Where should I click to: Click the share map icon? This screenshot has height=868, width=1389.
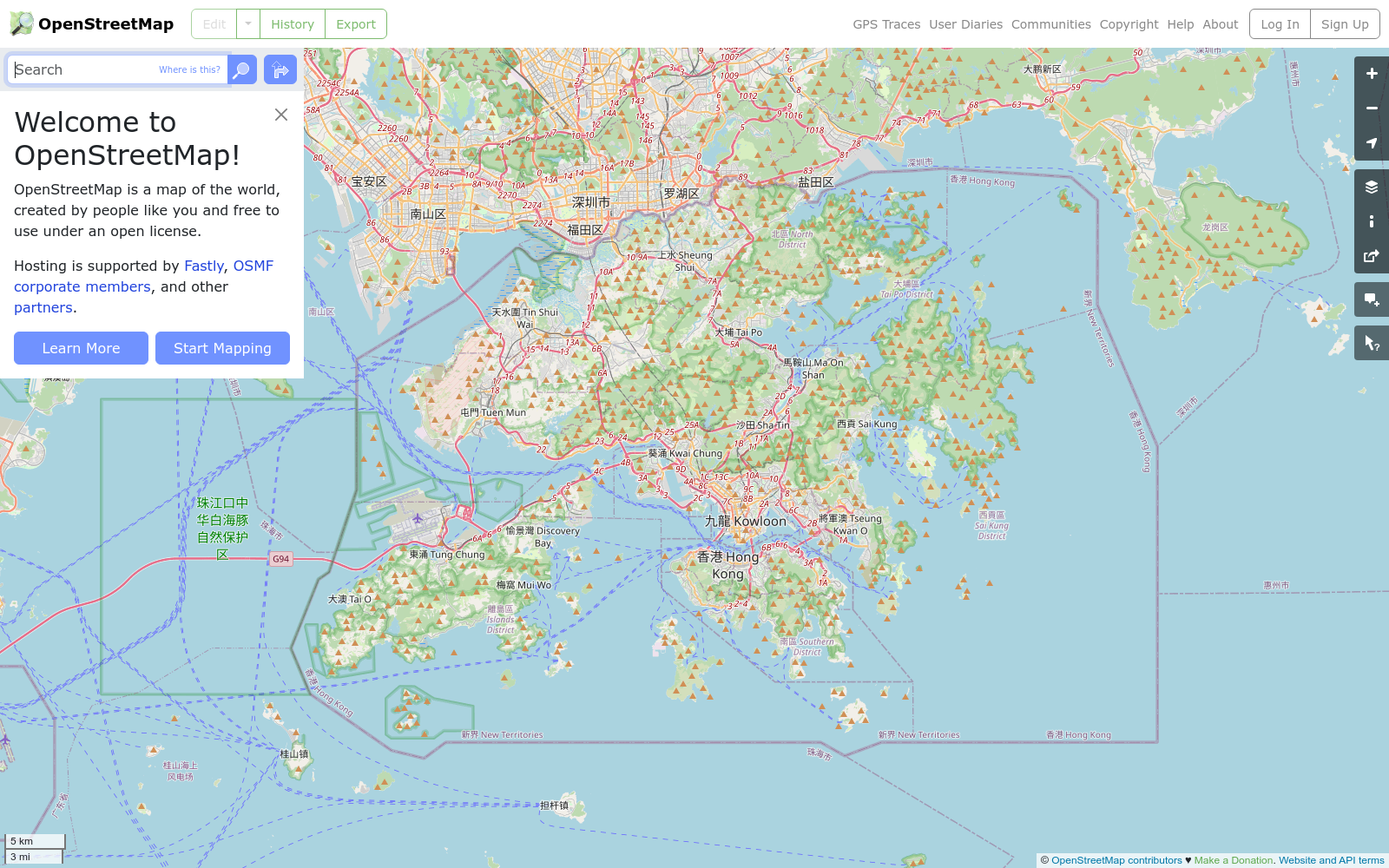[x=1372, y=255]
